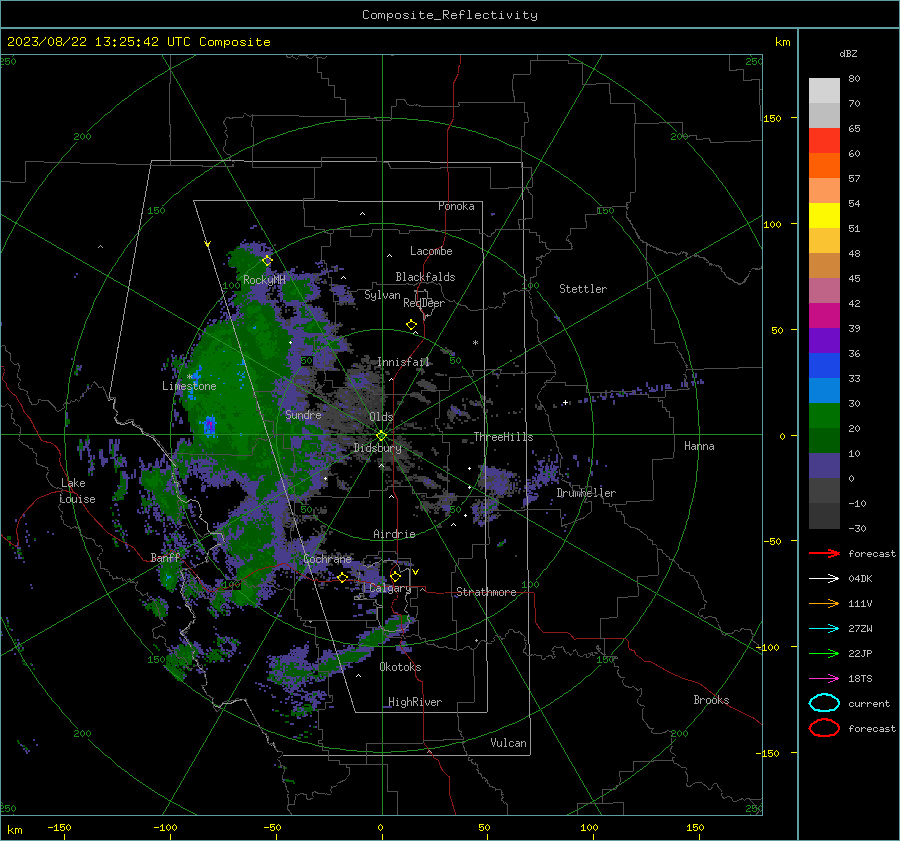The height and width of the screenshot is (841, 900).
Task: Click the Hanna label
Action: click(x=699, y=446)
